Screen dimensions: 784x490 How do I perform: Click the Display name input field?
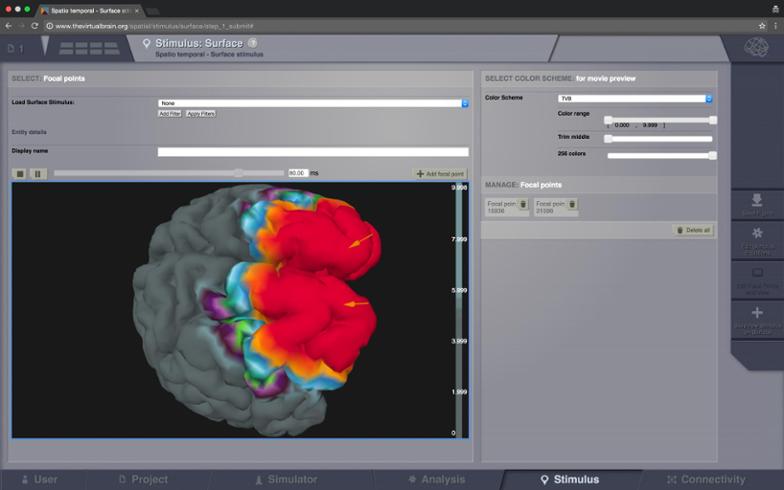click(x=313, y=152)
